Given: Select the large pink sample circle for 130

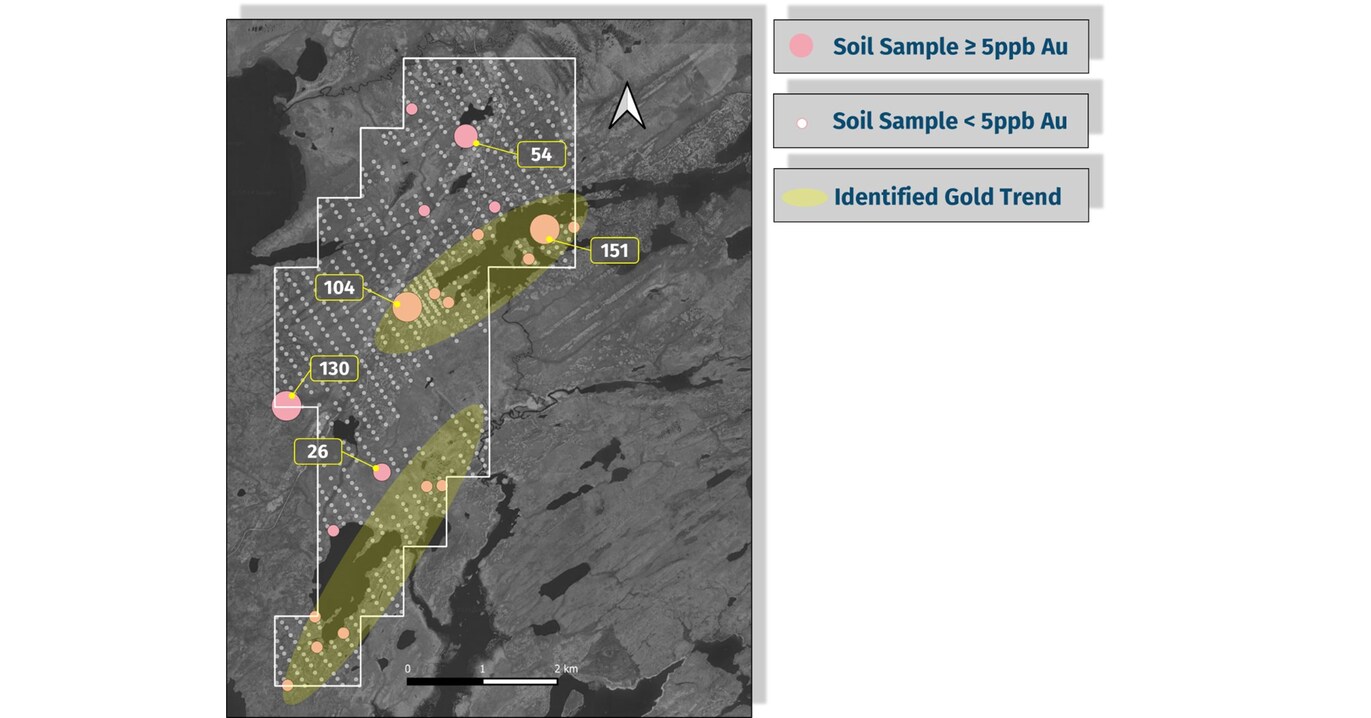Looking at the screenshot, I should click(x=287, y=405).
